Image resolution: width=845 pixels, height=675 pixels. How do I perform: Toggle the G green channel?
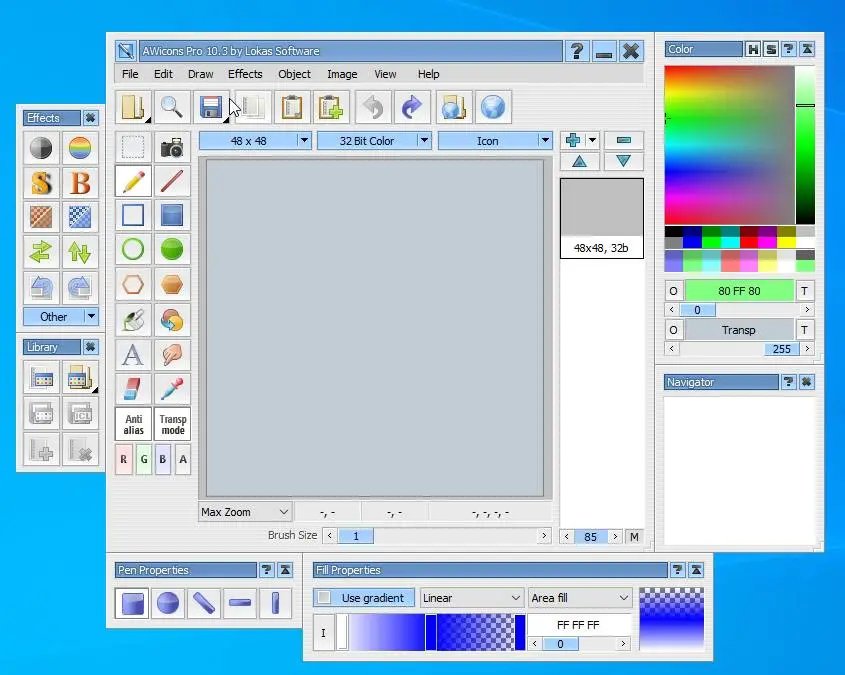144,460
